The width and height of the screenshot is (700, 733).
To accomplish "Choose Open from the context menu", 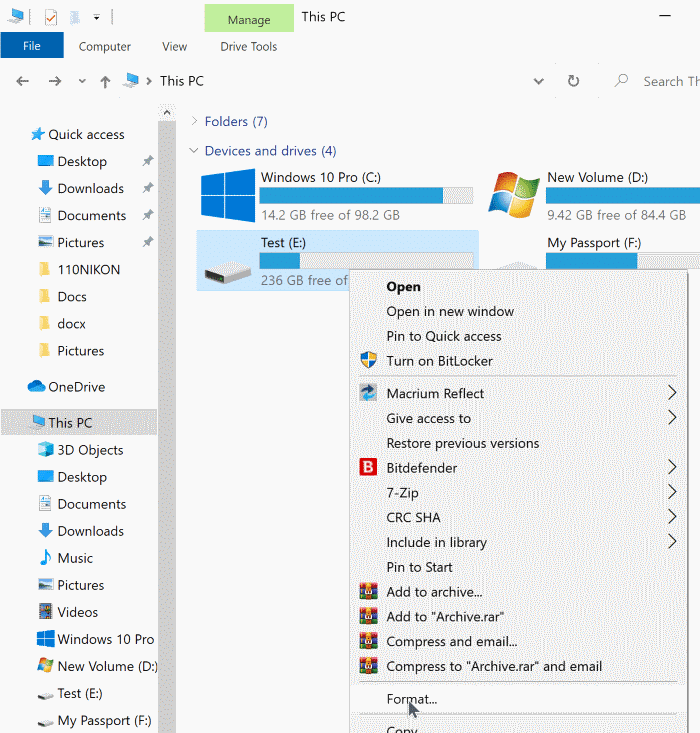I will pyautogui.click(x=403, y=287).
